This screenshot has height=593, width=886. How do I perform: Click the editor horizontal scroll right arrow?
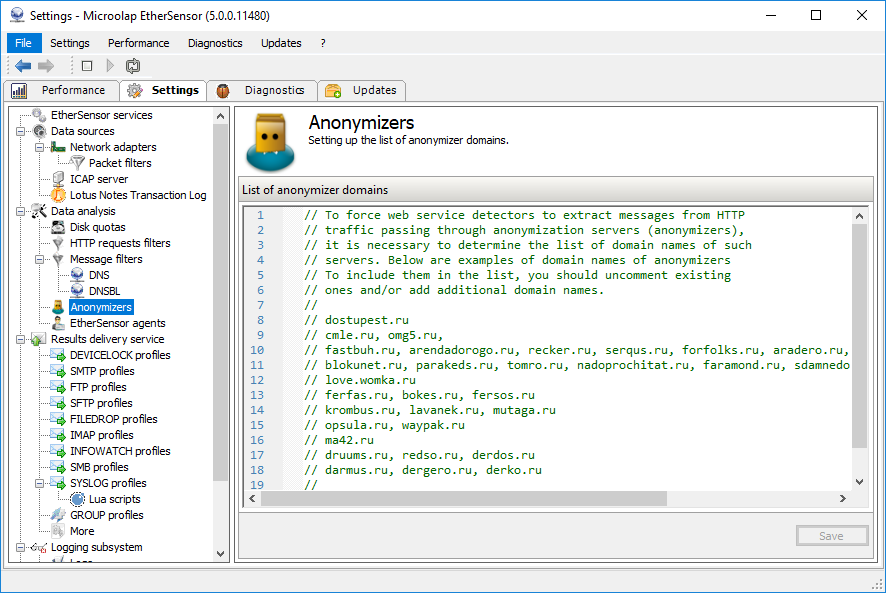(842, 499)
